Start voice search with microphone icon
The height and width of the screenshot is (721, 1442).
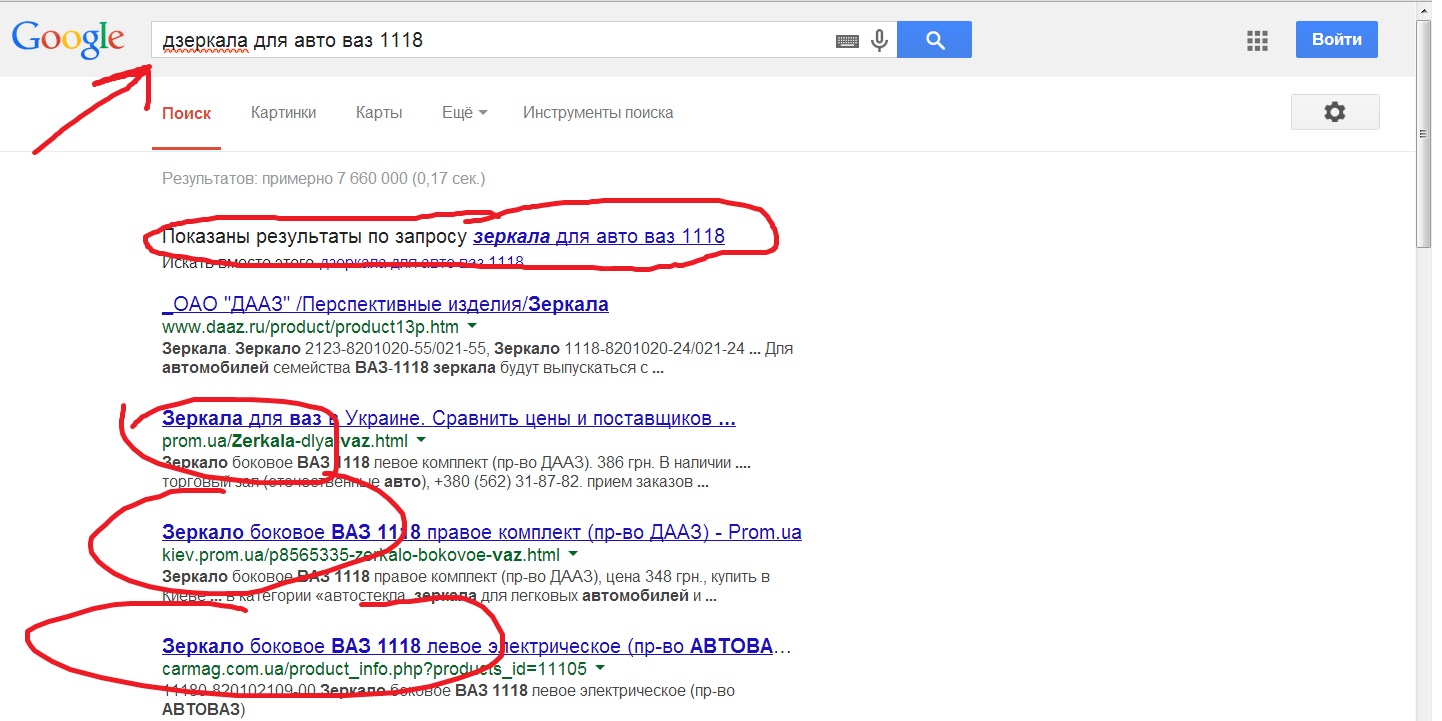[879, 41]
